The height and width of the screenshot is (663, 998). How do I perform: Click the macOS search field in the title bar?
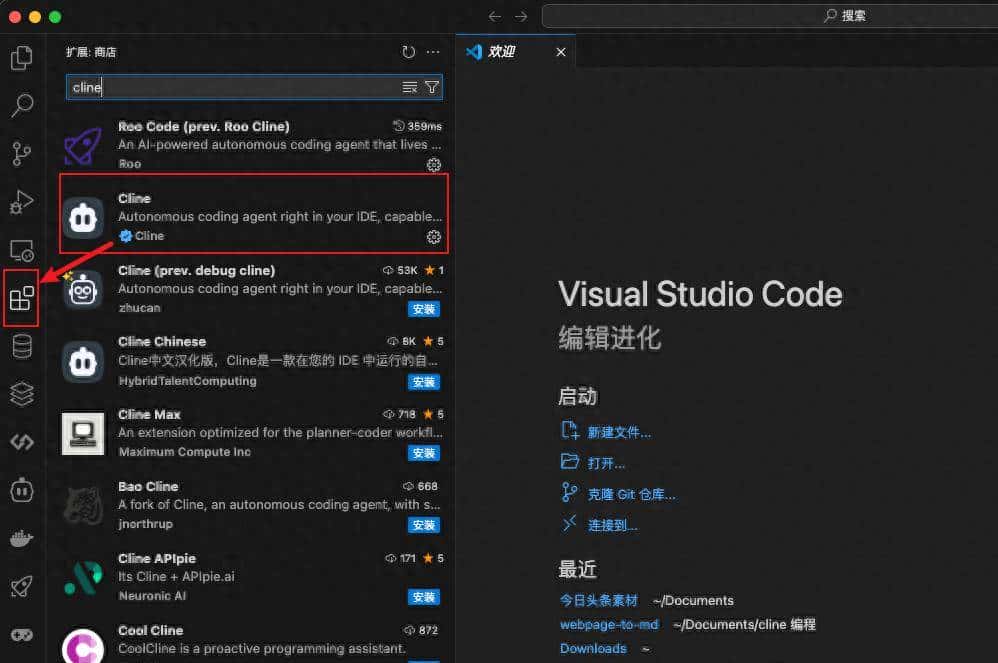(x=845, y=15)
